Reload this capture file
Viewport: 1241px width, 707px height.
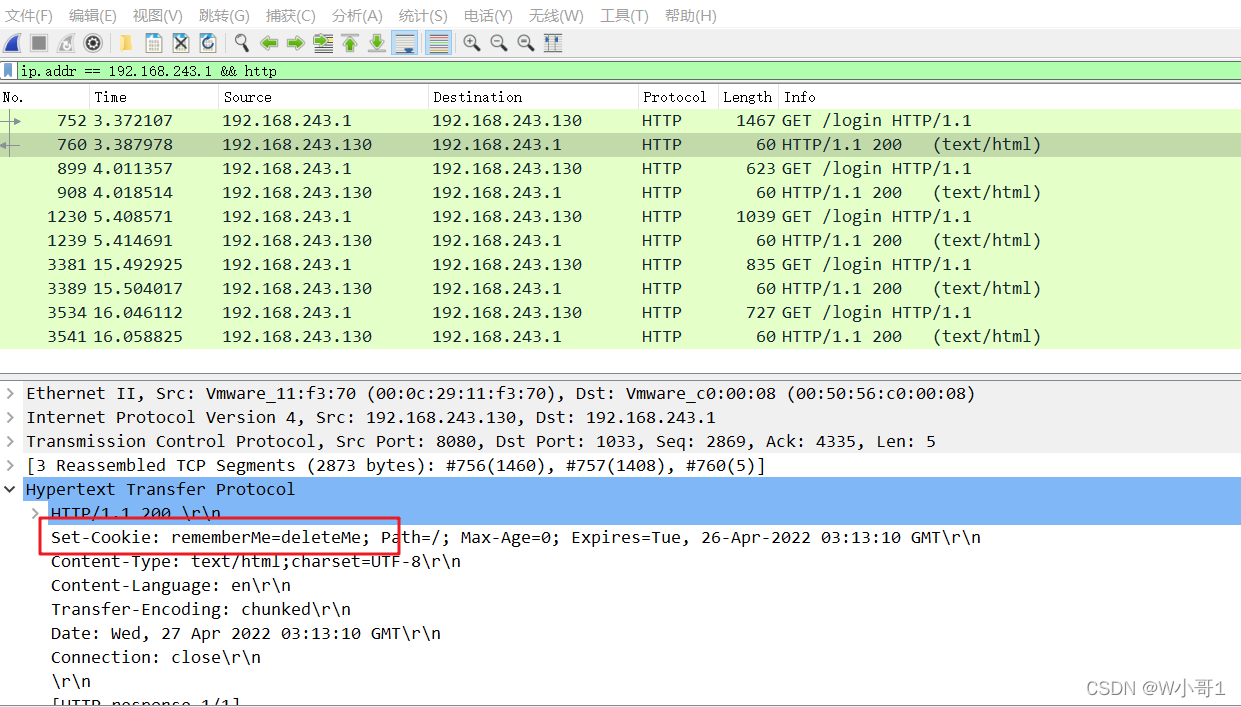207,43
